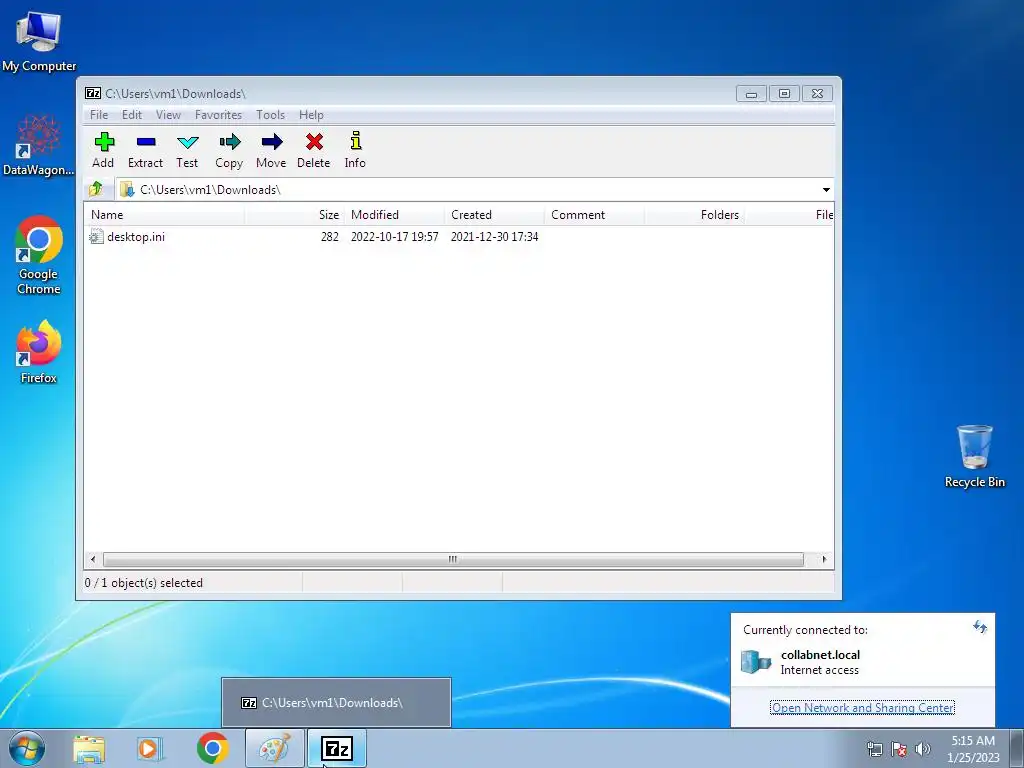Select the Recycle Bin icon
Image resolution: width=1024 pixels, height=768 pixels.
click(974, 456)
